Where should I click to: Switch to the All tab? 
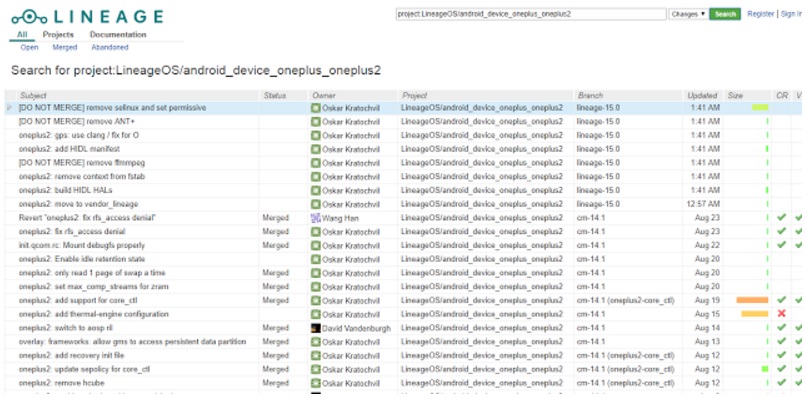[x=22, y=34]
